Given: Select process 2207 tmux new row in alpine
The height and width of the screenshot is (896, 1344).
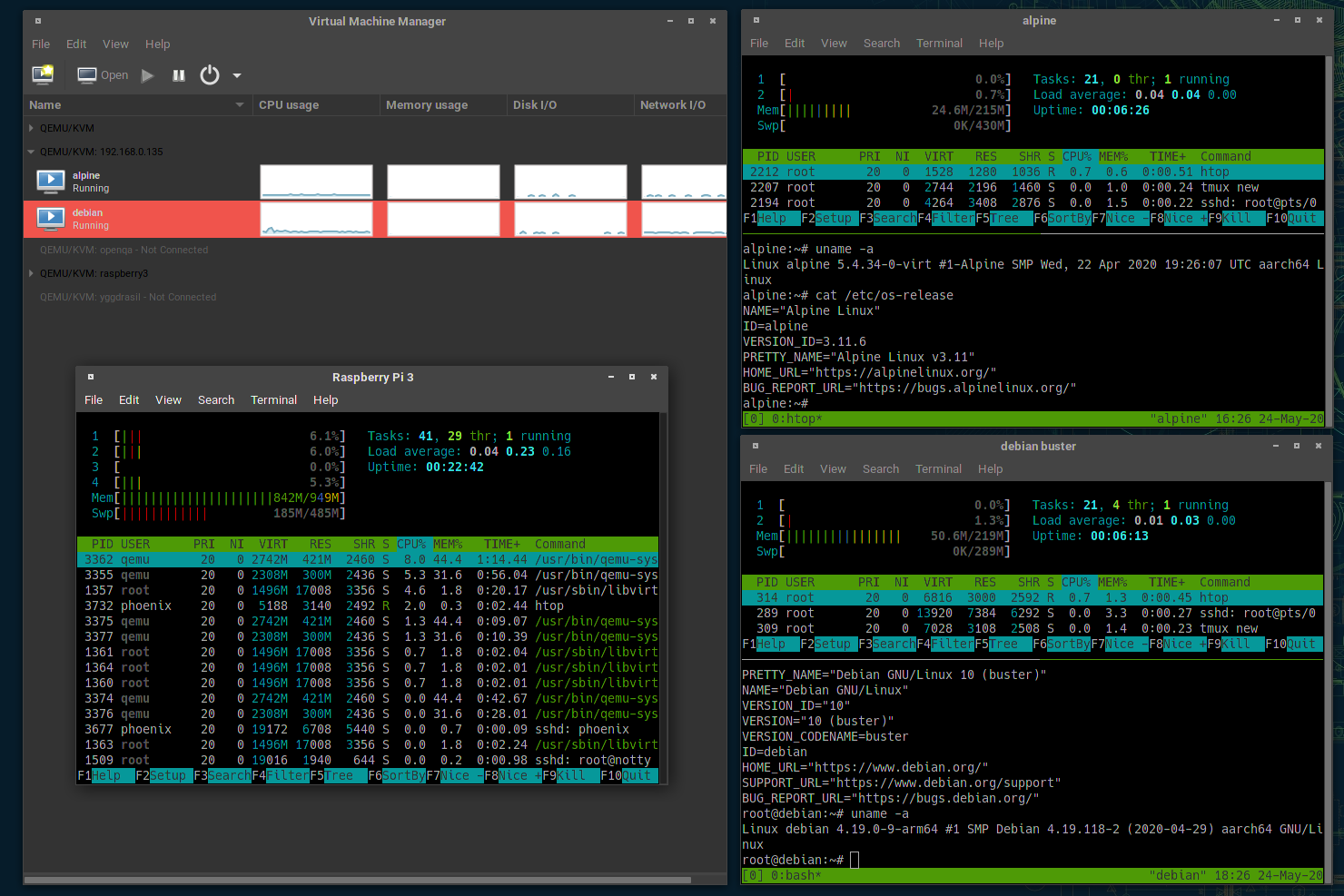Looking at the screenshot, I should (1033, 187).
